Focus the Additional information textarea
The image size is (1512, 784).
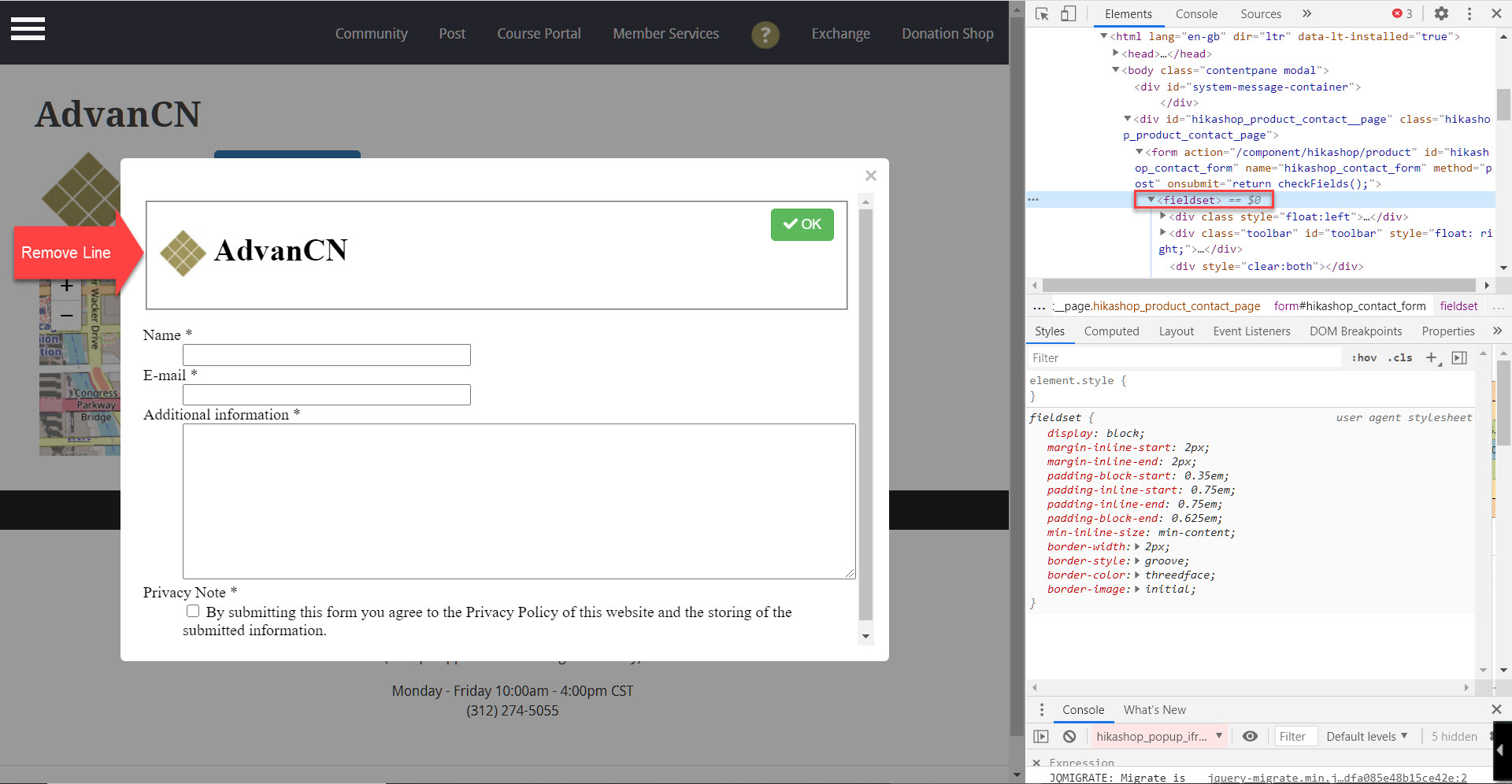pyautogui.click(x=519, y=501)
